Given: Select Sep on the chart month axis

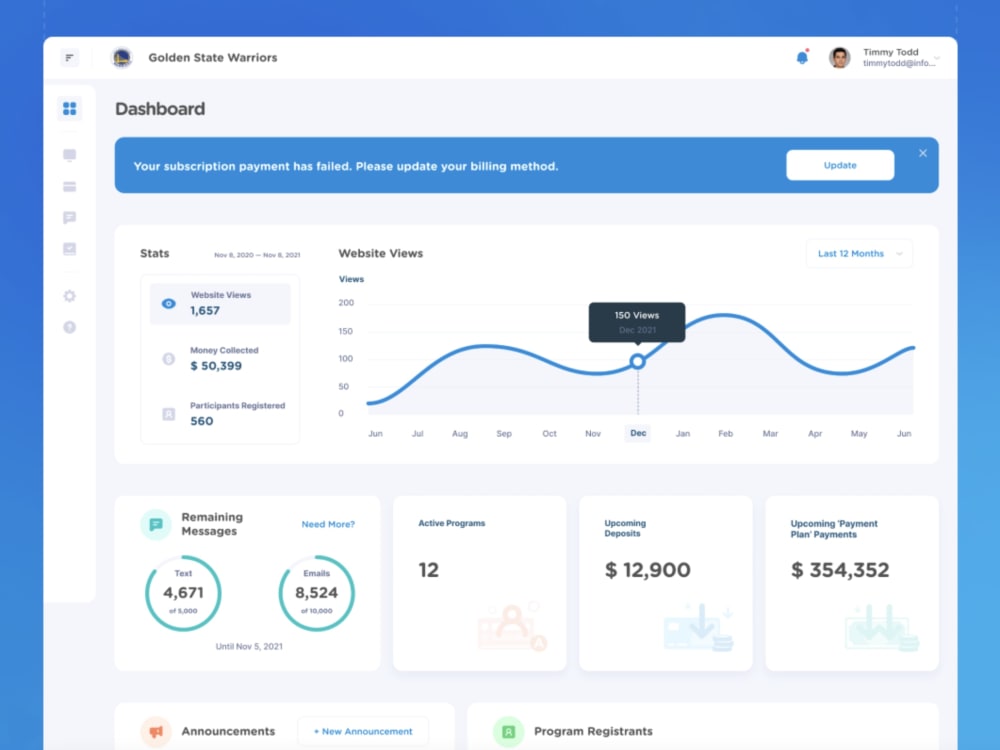Looking at the screenshot, I should point(504,434).
